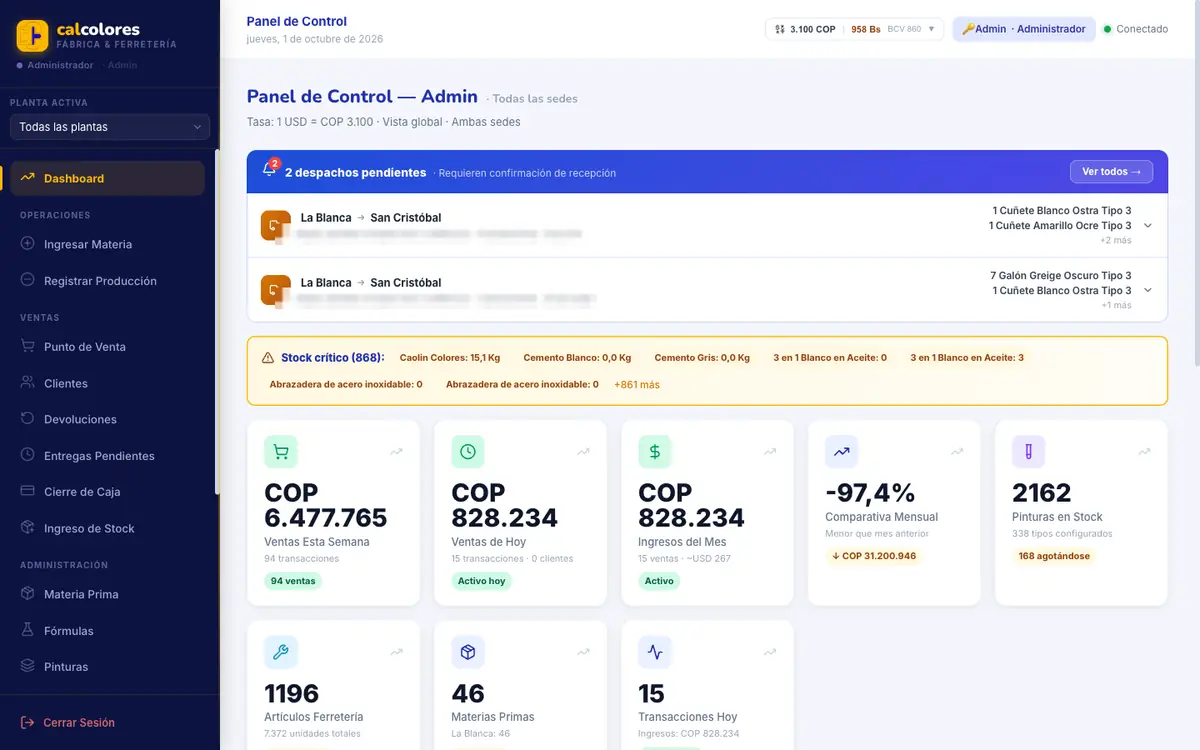The height and width of the screenshot is (750, 1200).
Task: Click the Punto de Venta cart icon
Action: click(x=27, y=346)
